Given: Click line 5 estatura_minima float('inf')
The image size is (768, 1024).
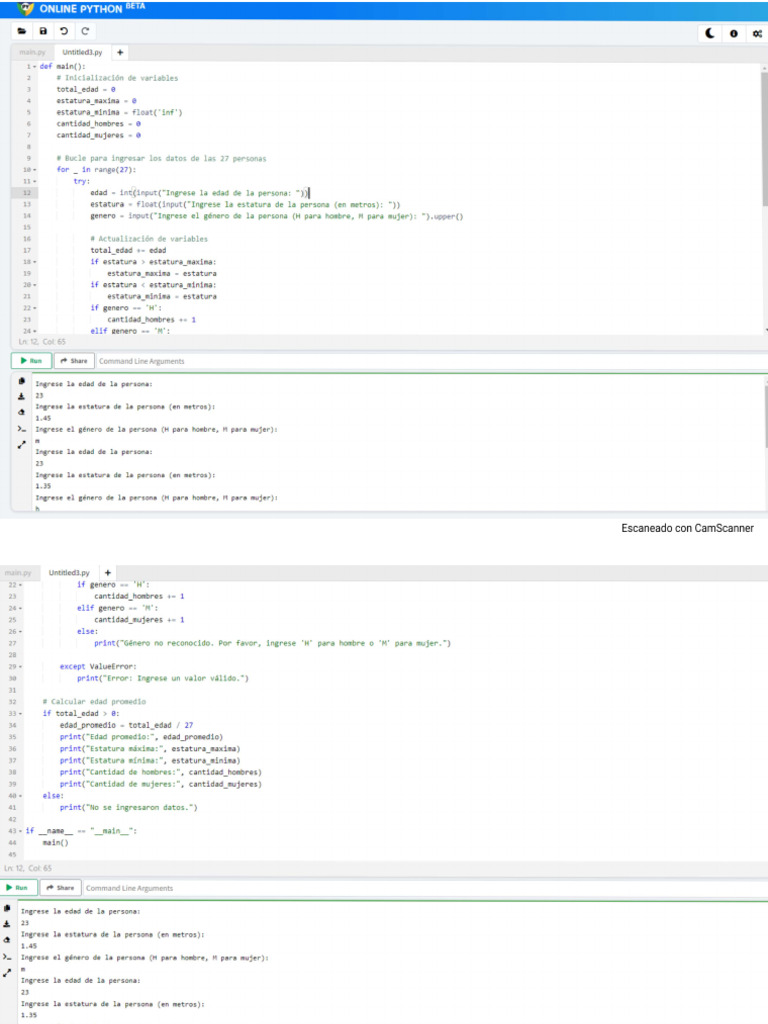Looking at the screenshot, I should point(120,112).
